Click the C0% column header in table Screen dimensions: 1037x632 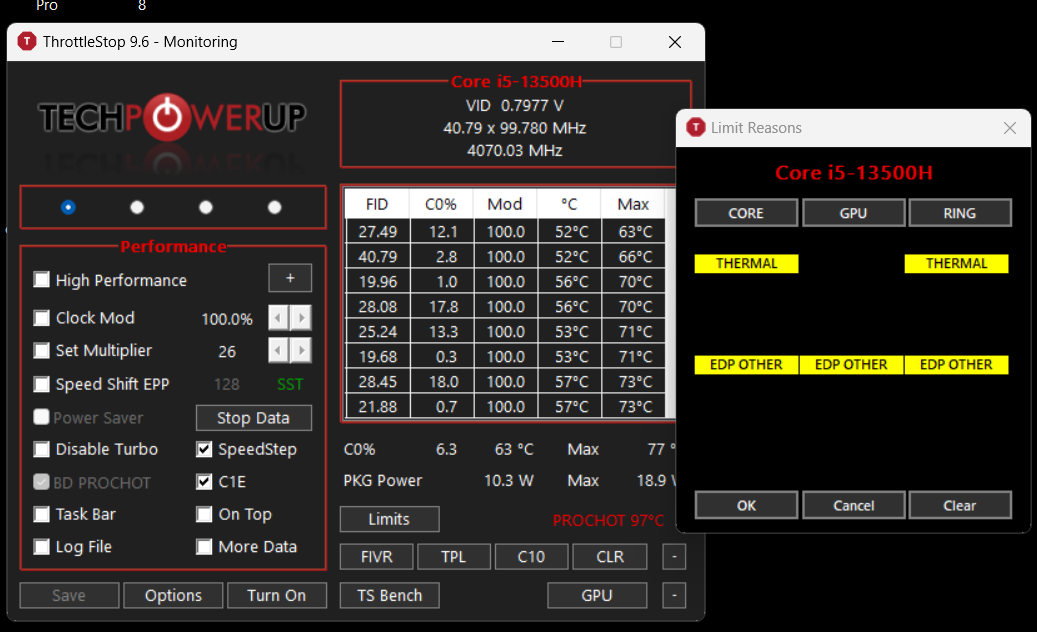[x=440, y=204]
